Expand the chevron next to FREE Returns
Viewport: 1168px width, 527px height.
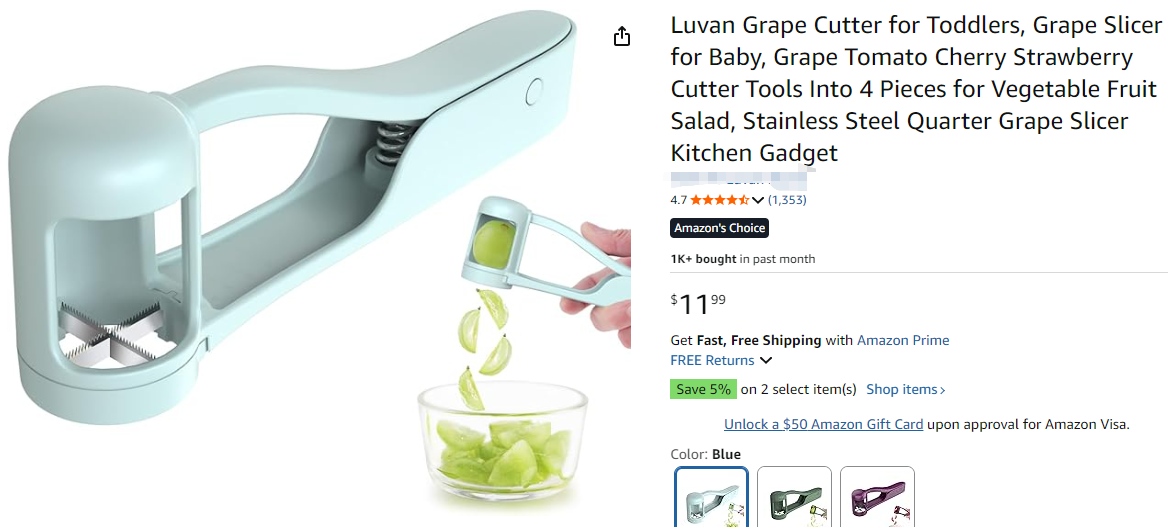pos(766,361)
